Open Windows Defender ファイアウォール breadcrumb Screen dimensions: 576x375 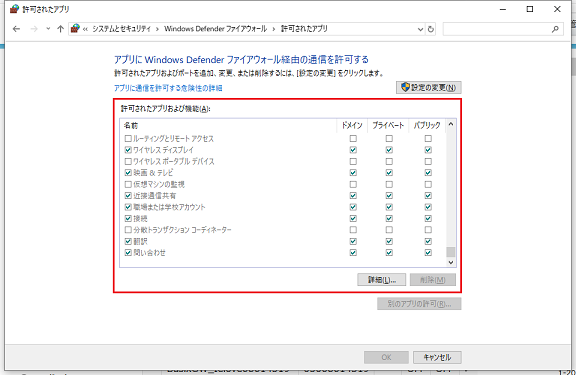click(215, 29)
